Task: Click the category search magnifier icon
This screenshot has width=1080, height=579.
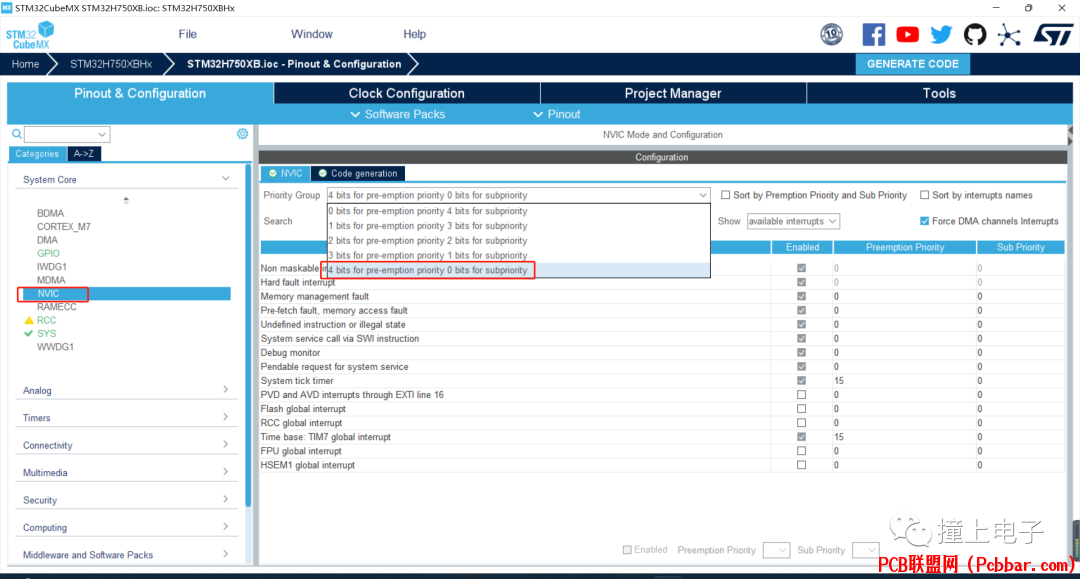Action: pos(17,134)
